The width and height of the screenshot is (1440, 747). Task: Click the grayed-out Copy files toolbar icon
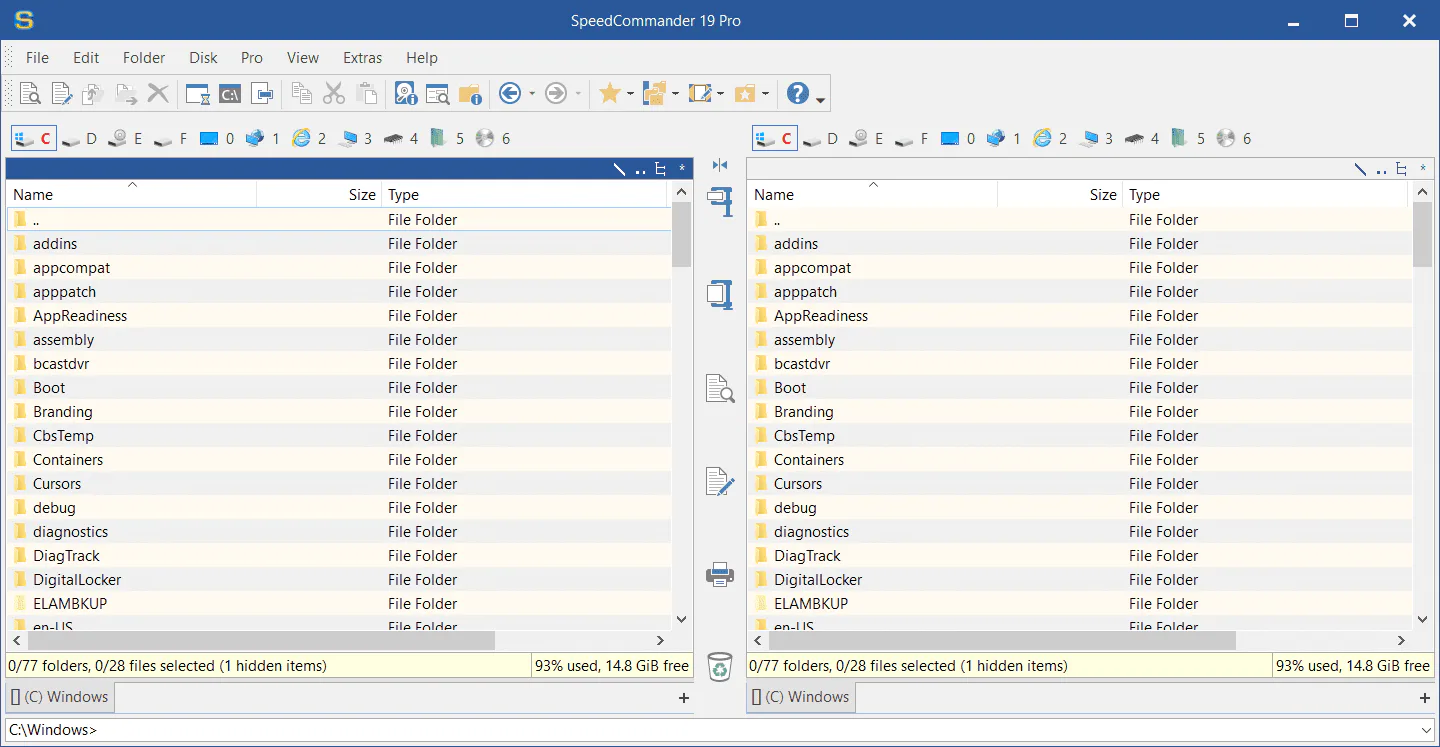[94, 94]
